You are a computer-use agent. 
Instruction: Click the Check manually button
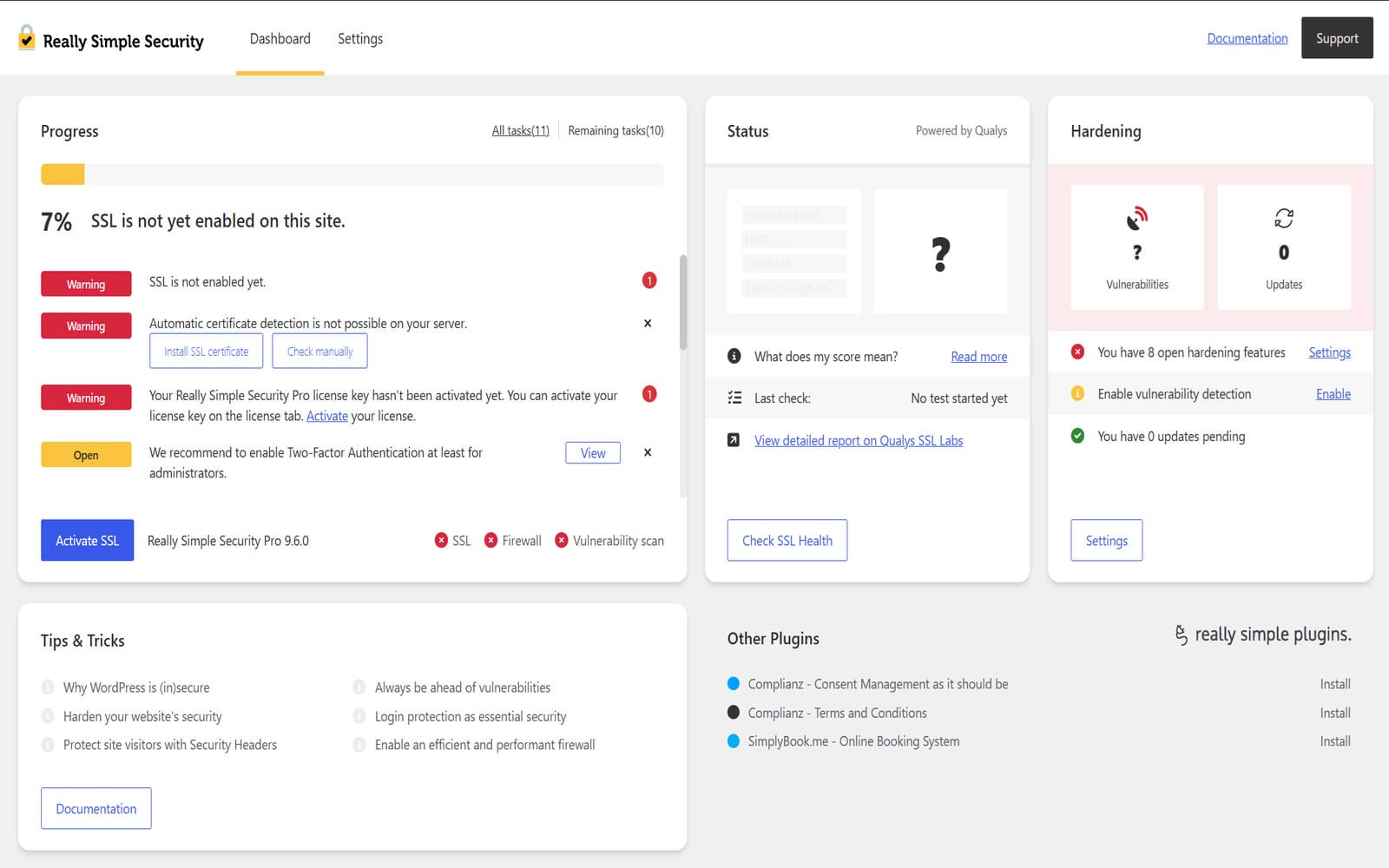pos(319,352)
